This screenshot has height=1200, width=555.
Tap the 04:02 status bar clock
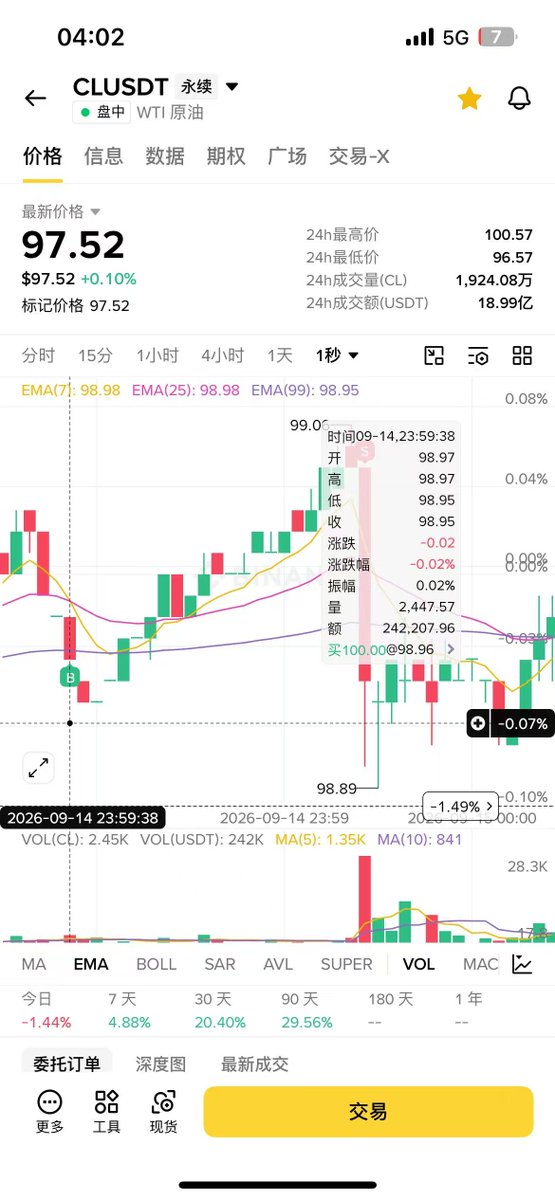(x=91, y=37)
